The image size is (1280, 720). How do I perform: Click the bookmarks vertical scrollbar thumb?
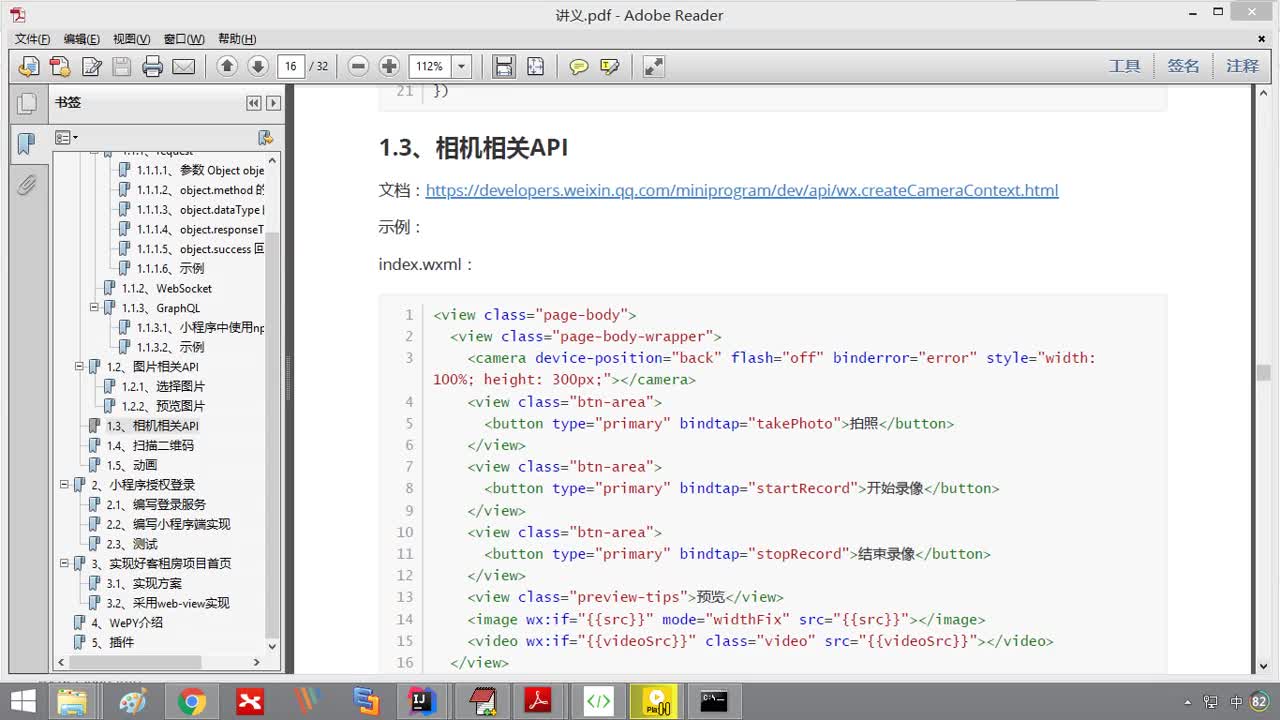click(273, 437)
